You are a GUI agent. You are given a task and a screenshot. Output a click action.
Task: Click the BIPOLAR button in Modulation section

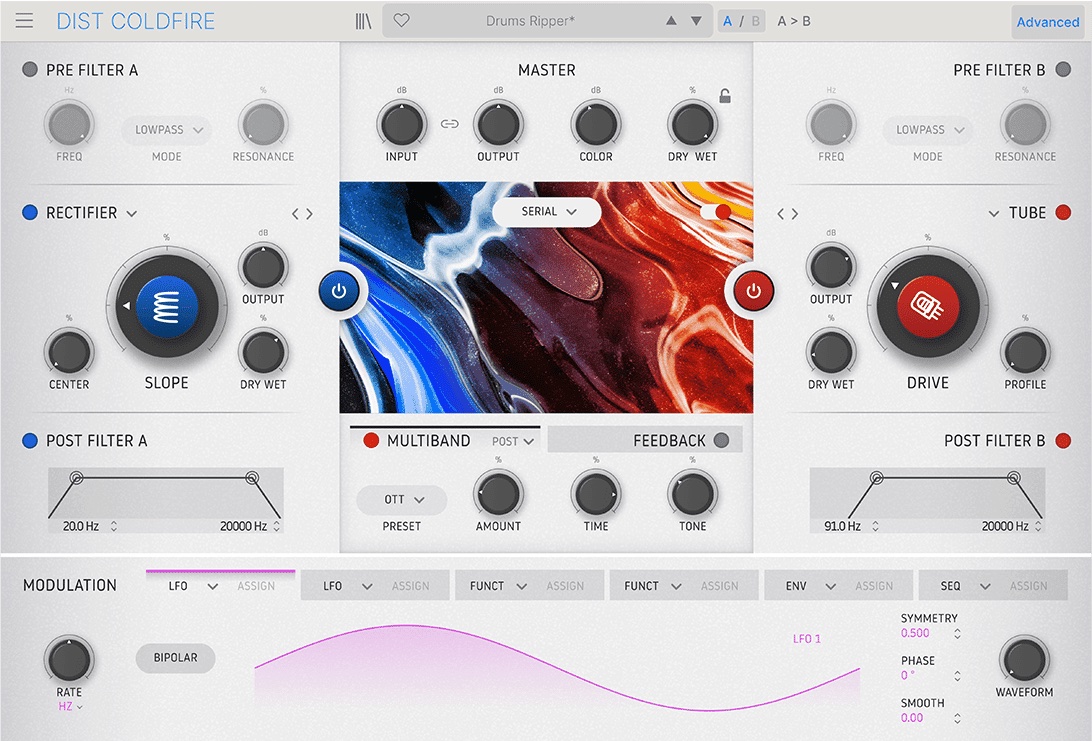(x=175, y=658)
